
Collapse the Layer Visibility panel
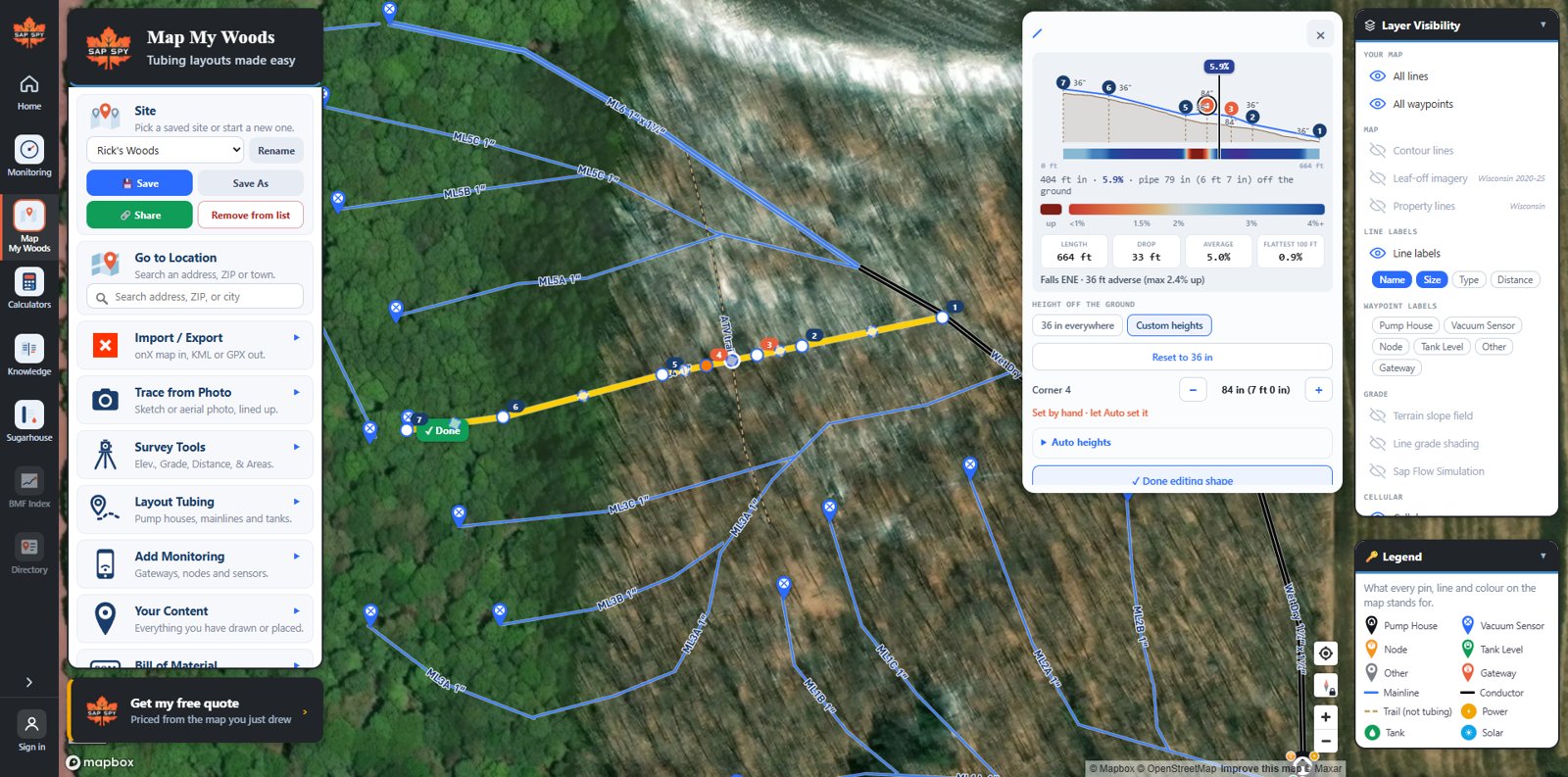[x=1543, y=24]
